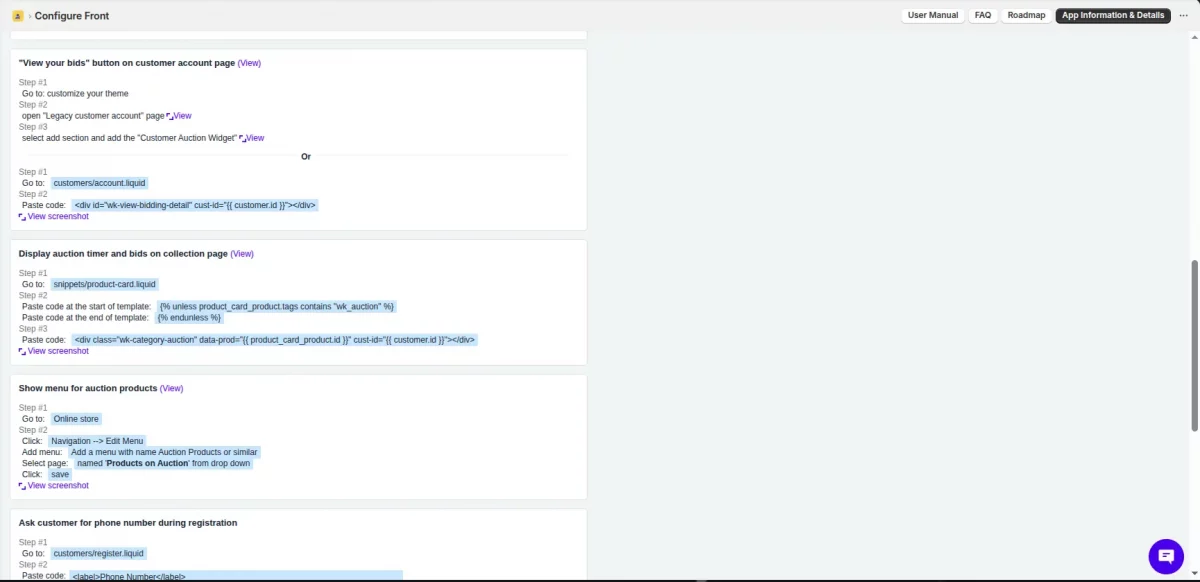This screenshot has height=582, width=1200.
Task: Click wk-view-bidding-detail div code snippet
Action: pyautogui.click(x=195, y=205)
